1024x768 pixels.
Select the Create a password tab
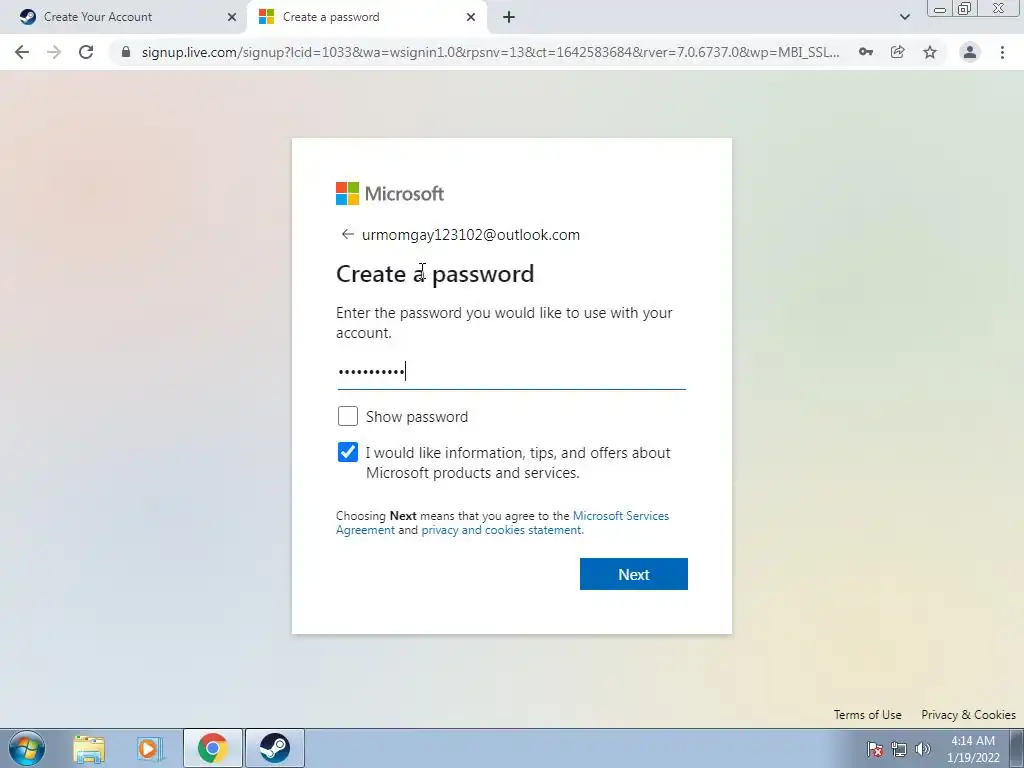tap(368, 17)
